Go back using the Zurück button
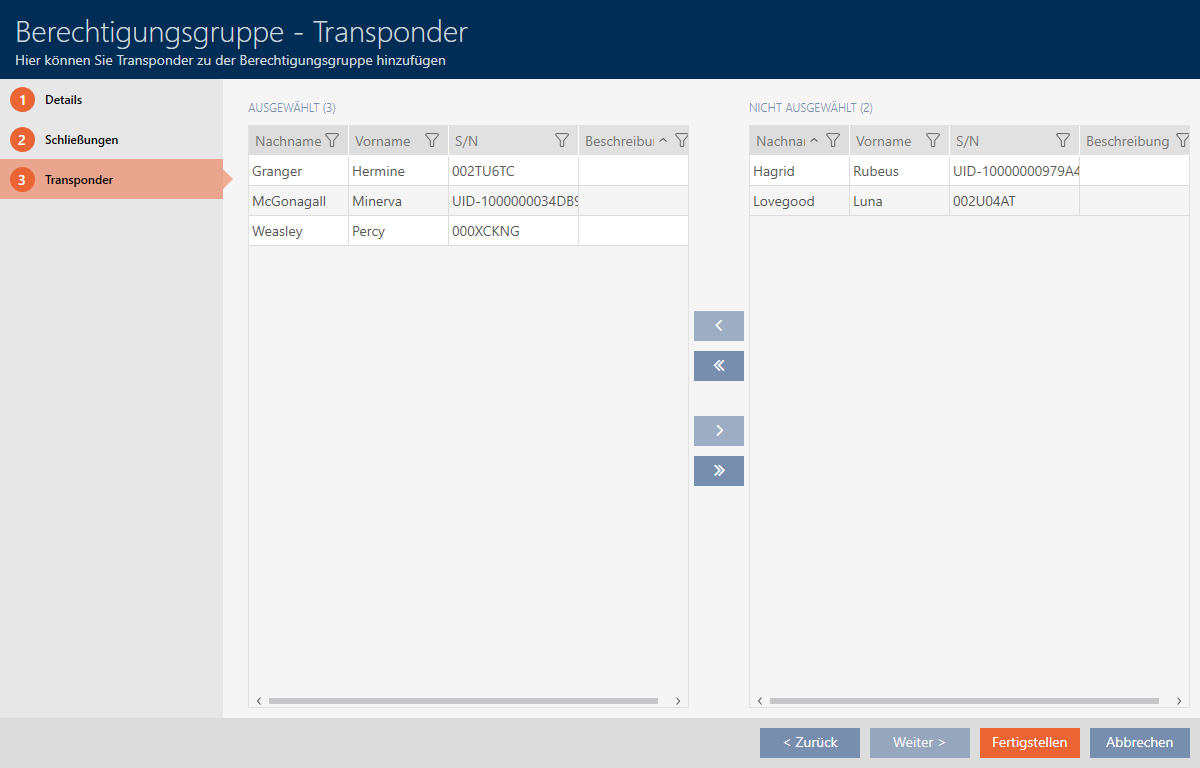Image resolution: width=1200 pixels, height=768 pixels. 809,743
